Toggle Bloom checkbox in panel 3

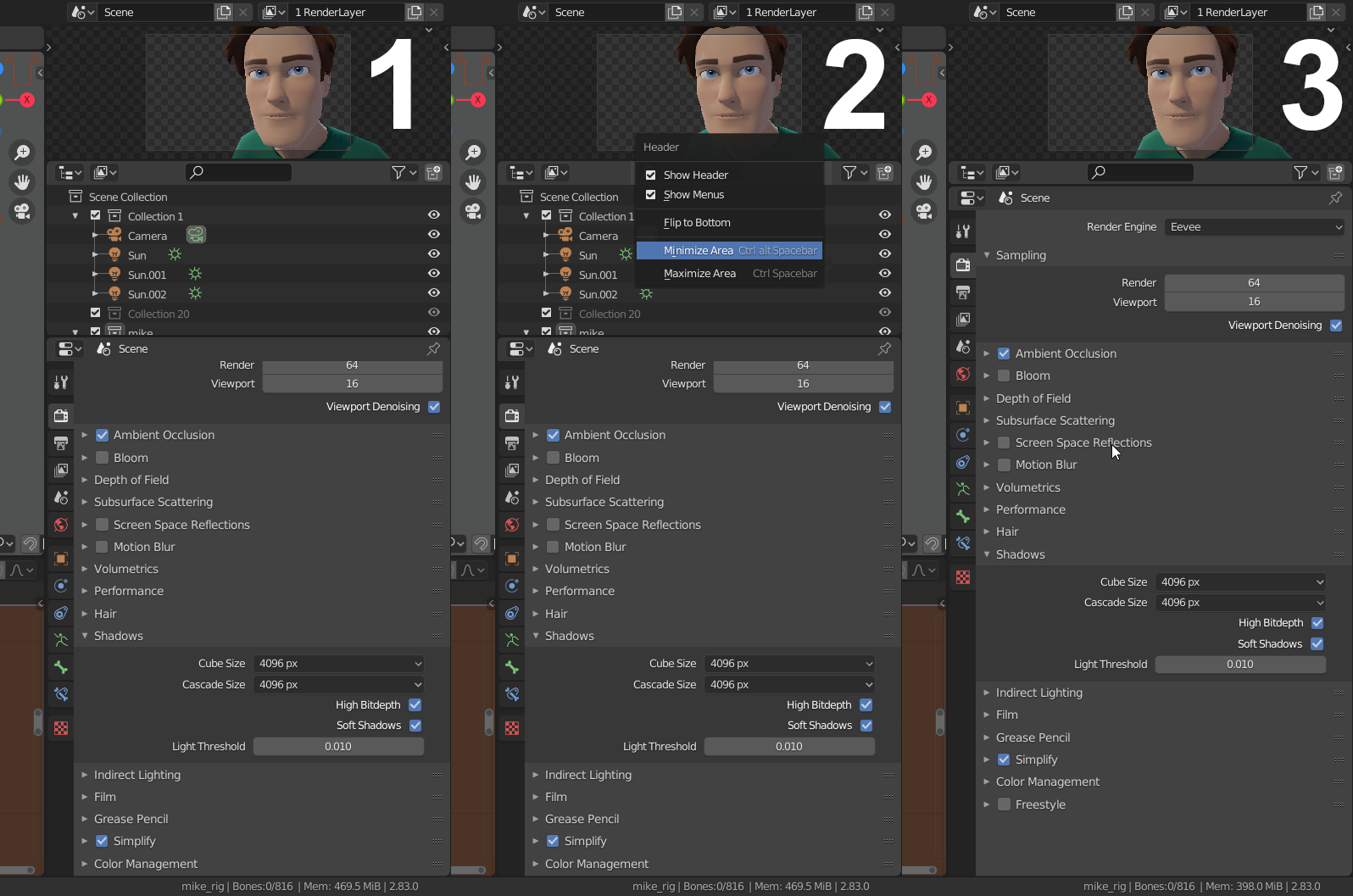(1004, 376)
